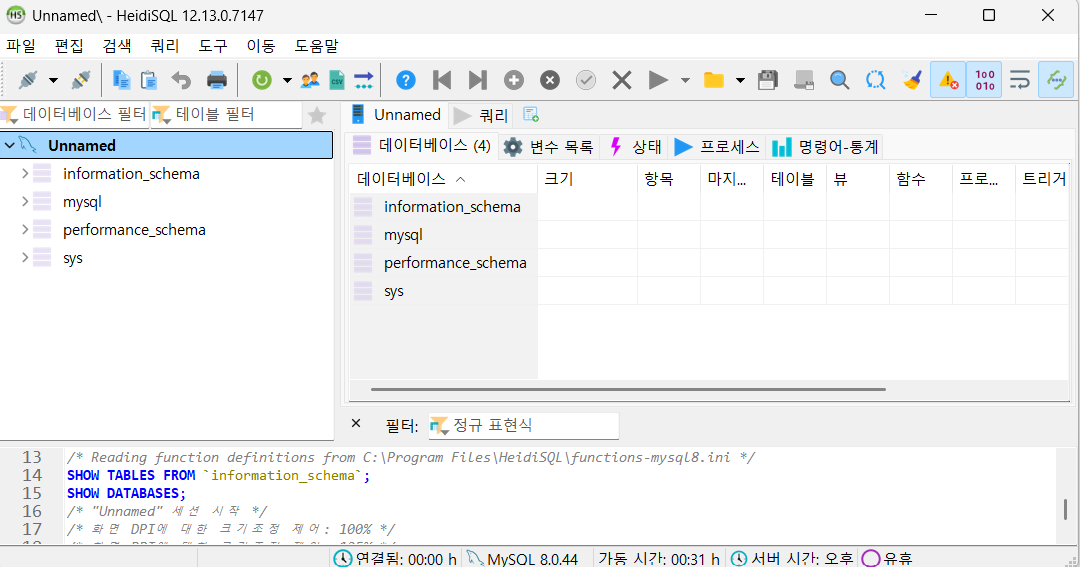Switch to the 상태 tab
Viewport: 1080px width, 567px height.
click(x=634, y=147)
